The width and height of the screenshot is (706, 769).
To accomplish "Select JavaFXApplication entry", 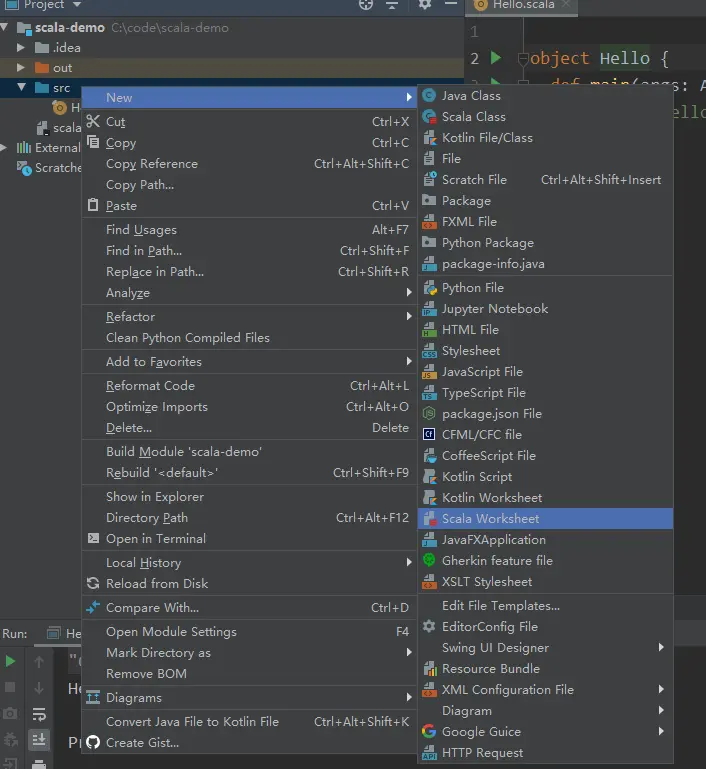I will [x=545, y=539].
